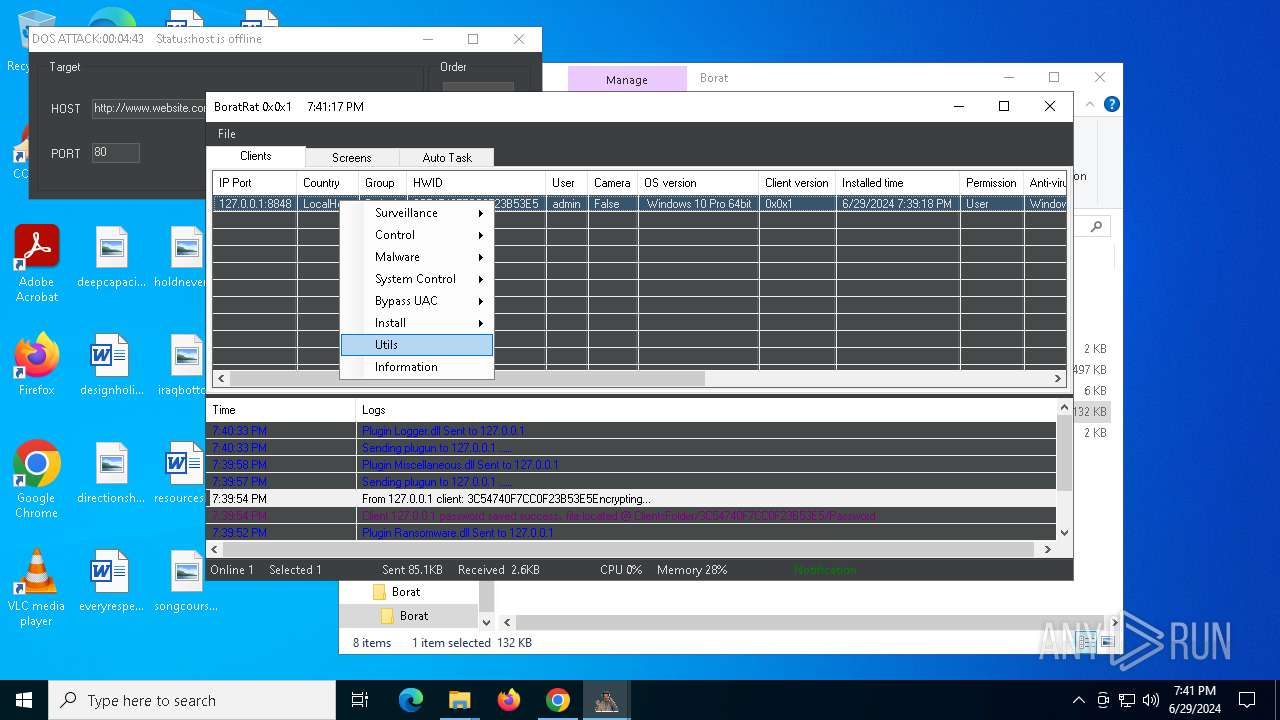Open File Explorer from taskbar

[x=459, y=700]
